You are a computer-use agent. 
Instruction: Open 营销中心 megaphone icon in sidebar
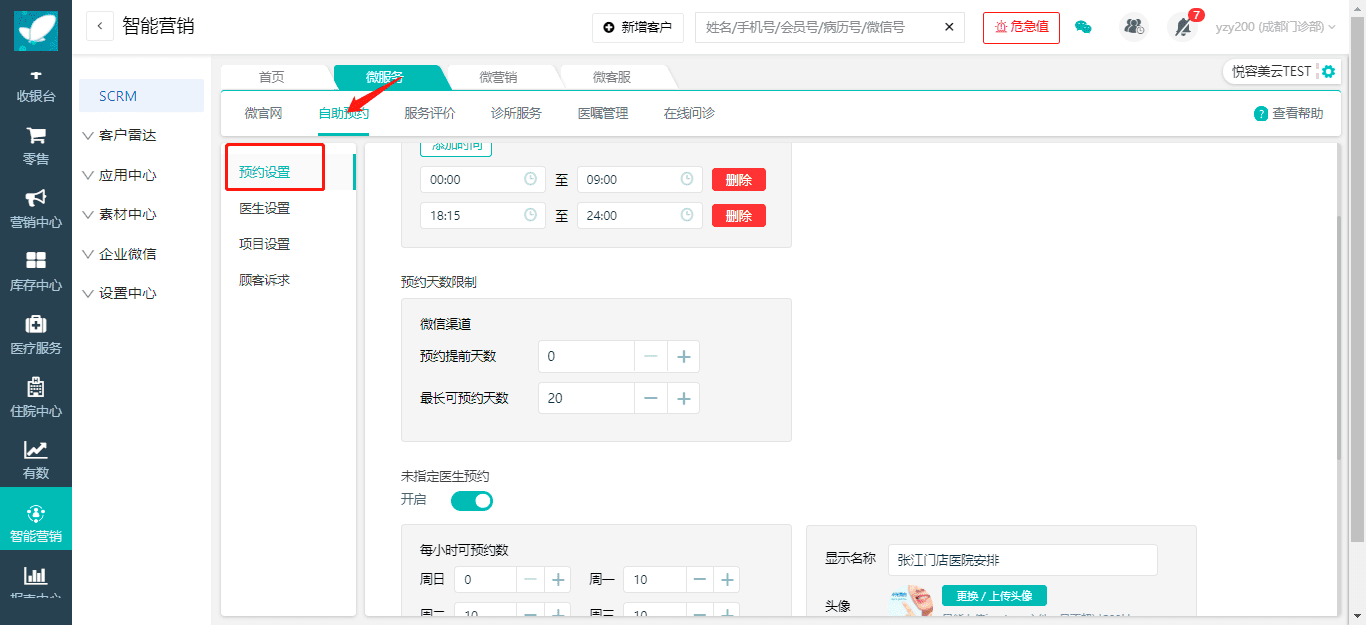(x=36, y=209)
